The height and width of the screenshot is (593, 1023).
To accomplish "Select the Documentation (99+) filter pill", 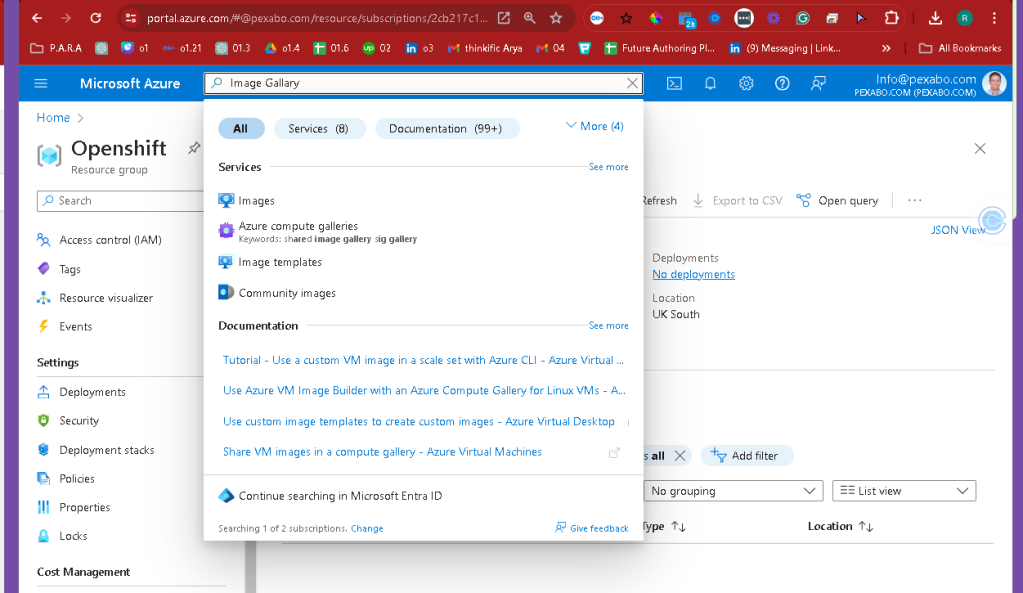I will tap(446, 129).
